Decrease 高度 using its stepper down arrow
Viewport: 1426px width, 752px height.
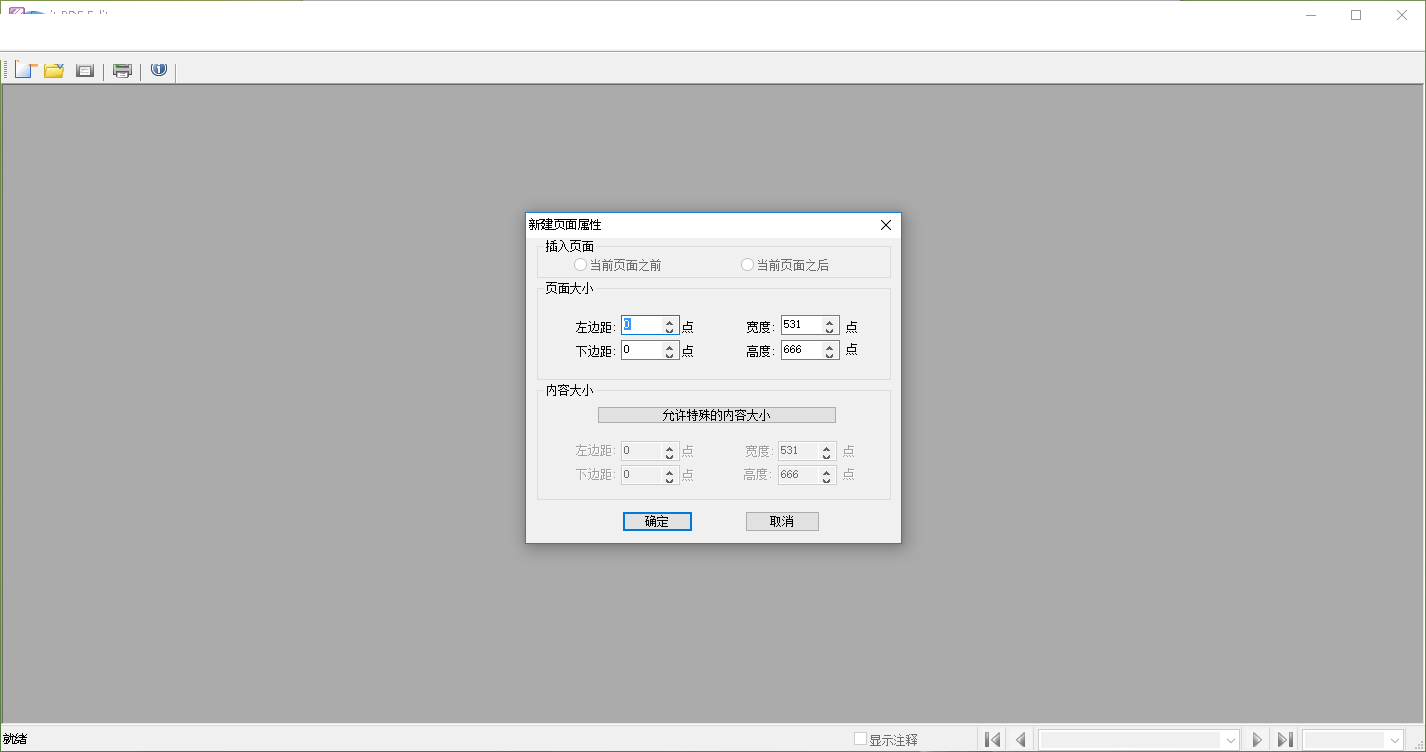(x=831, y=354)
